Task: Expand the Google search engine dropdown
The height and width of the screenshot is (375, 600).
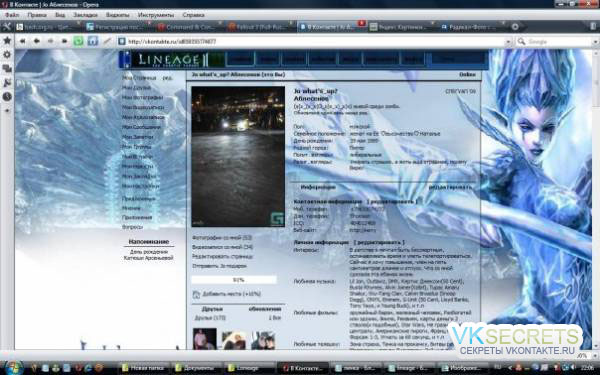Action: tap(596, 42)
